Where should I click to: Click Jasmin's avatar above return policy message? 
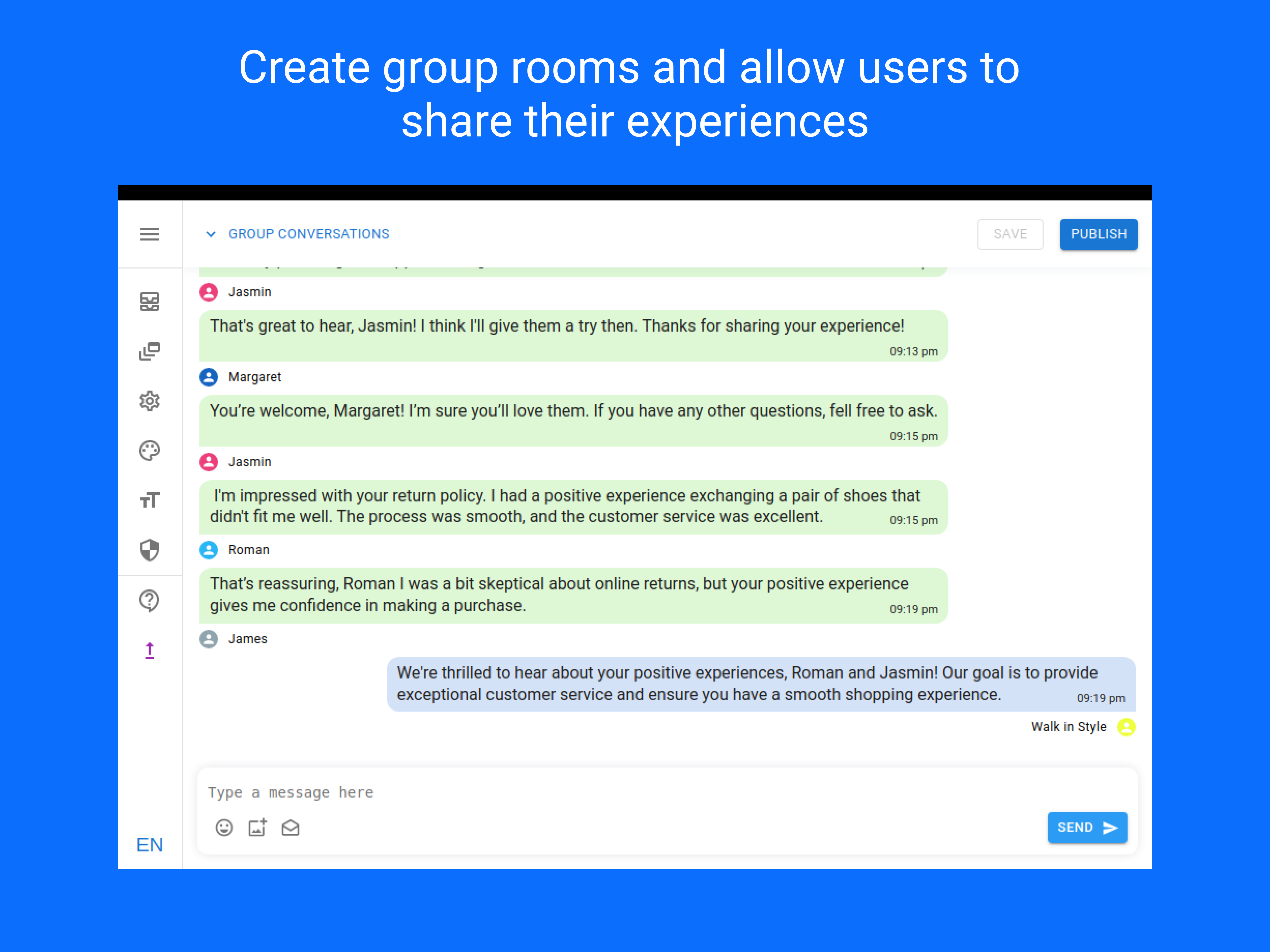[208, 462]
